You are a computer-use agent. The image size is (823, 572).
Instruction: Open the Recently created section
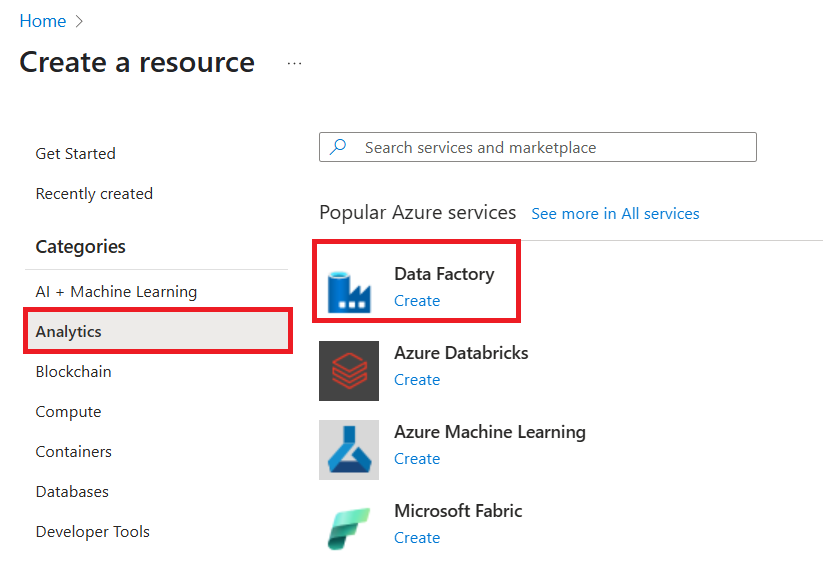point(94,193)
